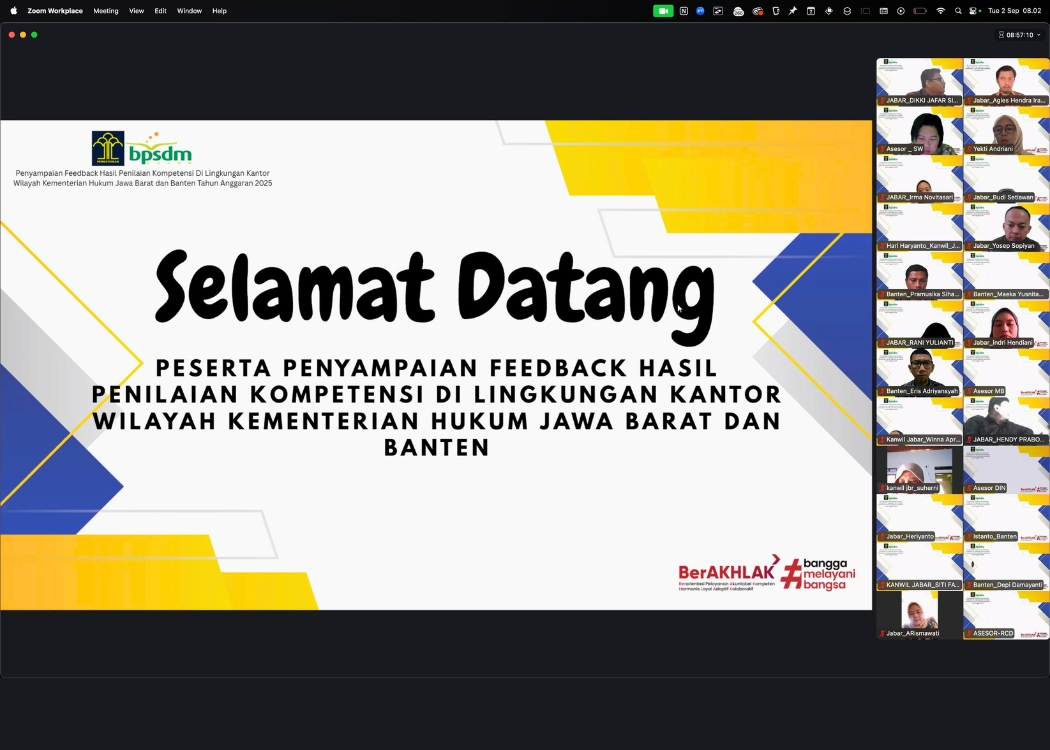Open the Window menu
The height and width of the screenshot is (750, 1050).
pyautogui.click(x=190, y=11)
